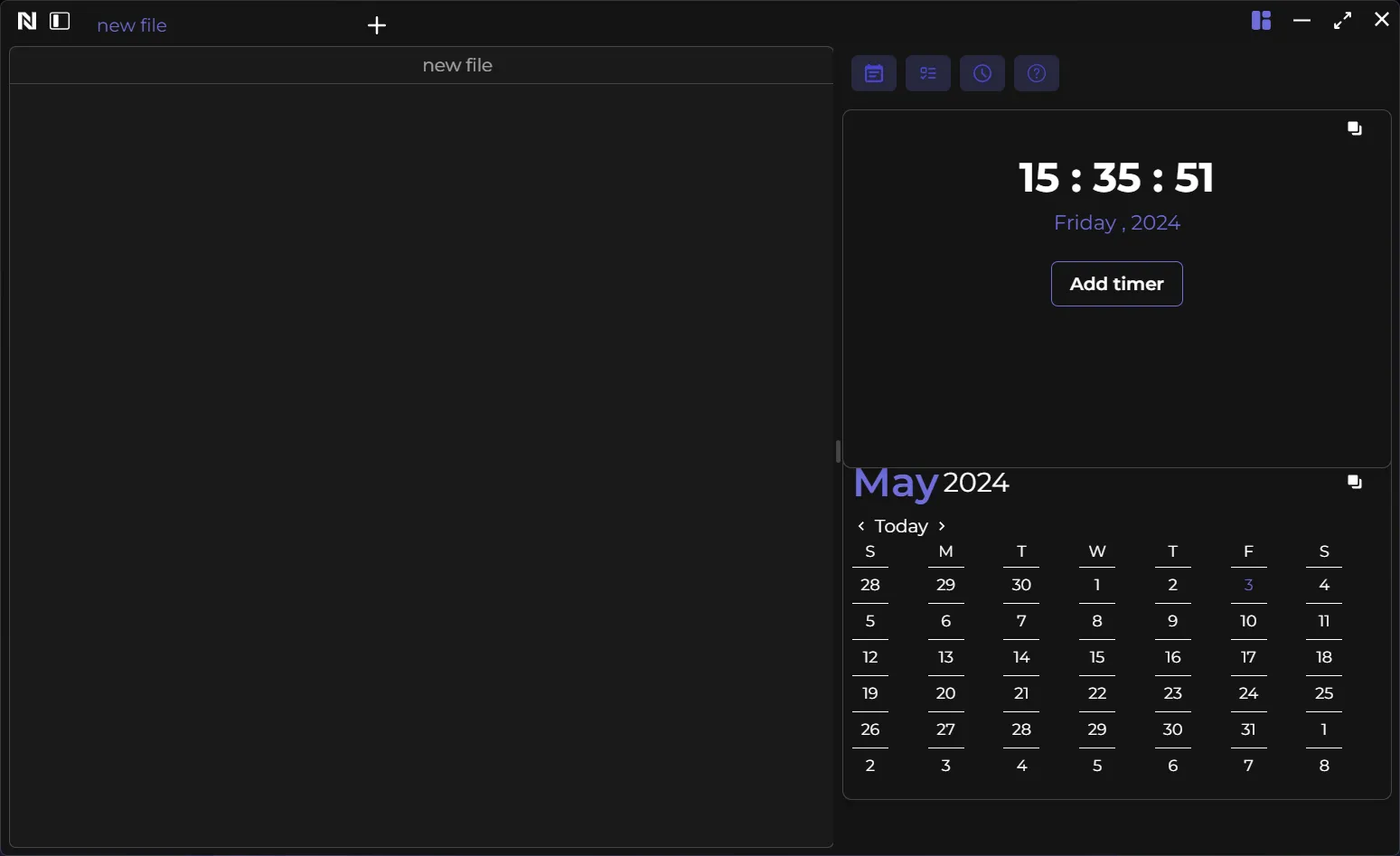Screen dimensions: 1400x856
Task: Select May 3 in the calendar
Action: pos(1248,585)
